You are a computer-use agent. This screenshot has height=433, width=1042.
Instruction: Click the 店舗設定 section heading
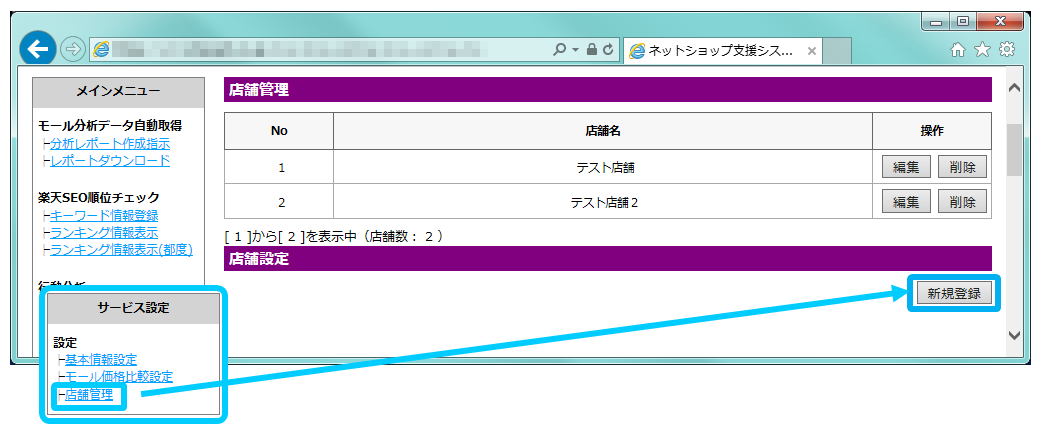coord(607,258)
